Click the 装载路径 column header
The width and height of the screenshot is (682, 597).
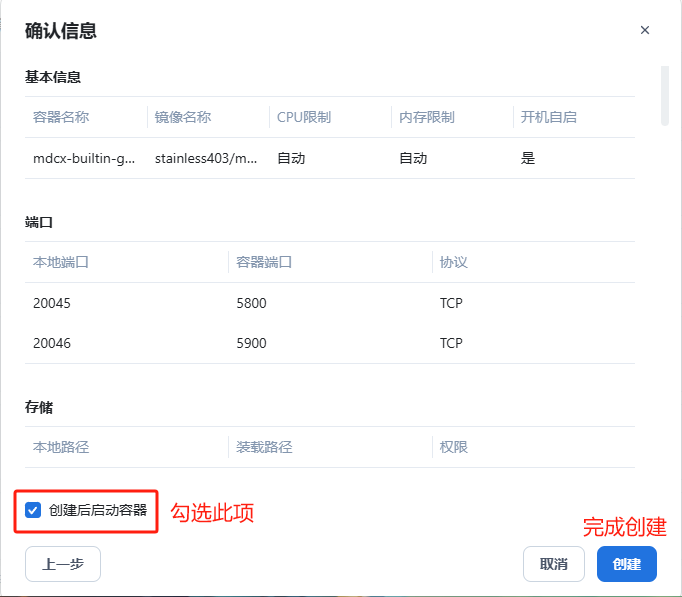(264, 447)
